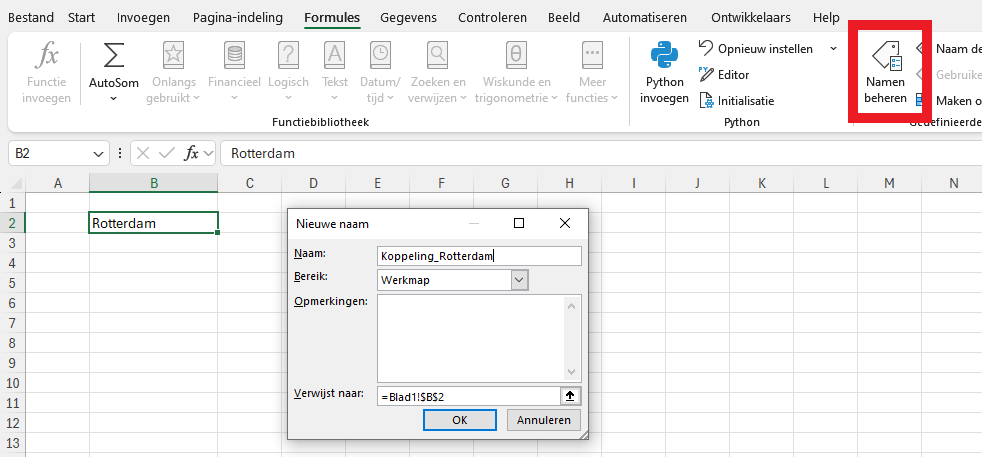Open Zoeken en verwijzen functions menu
The image size is (982, 457).
[438, 74]
